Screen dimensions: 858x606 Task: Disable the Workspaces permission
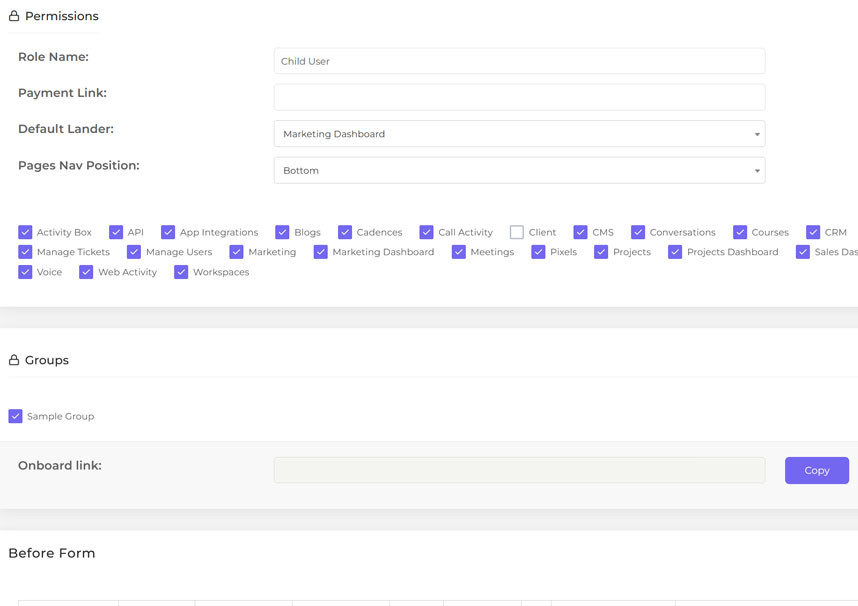(x=180, y=271)
